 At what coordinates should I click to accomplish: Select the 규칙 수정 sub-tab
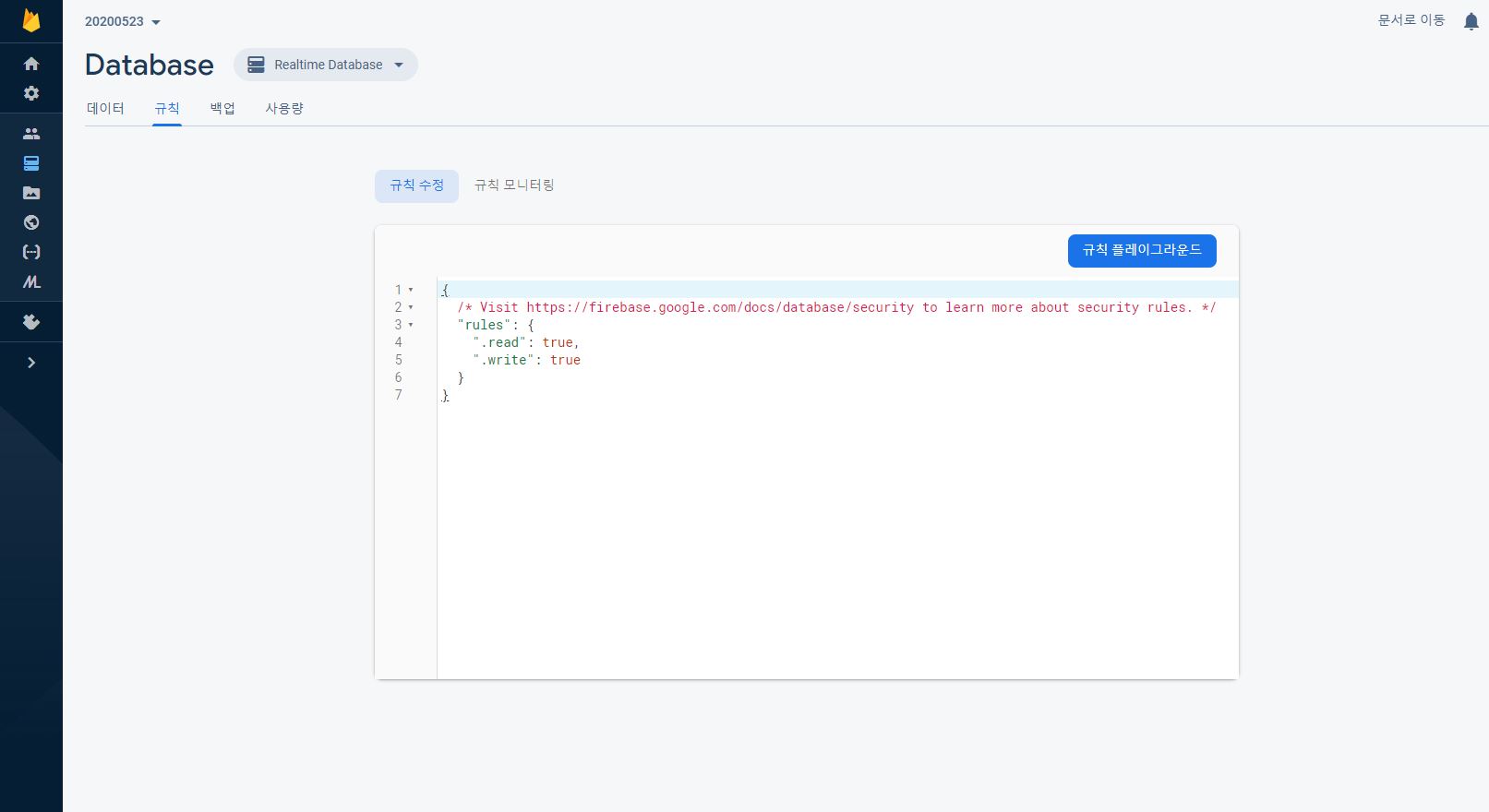tap(416, 185)
